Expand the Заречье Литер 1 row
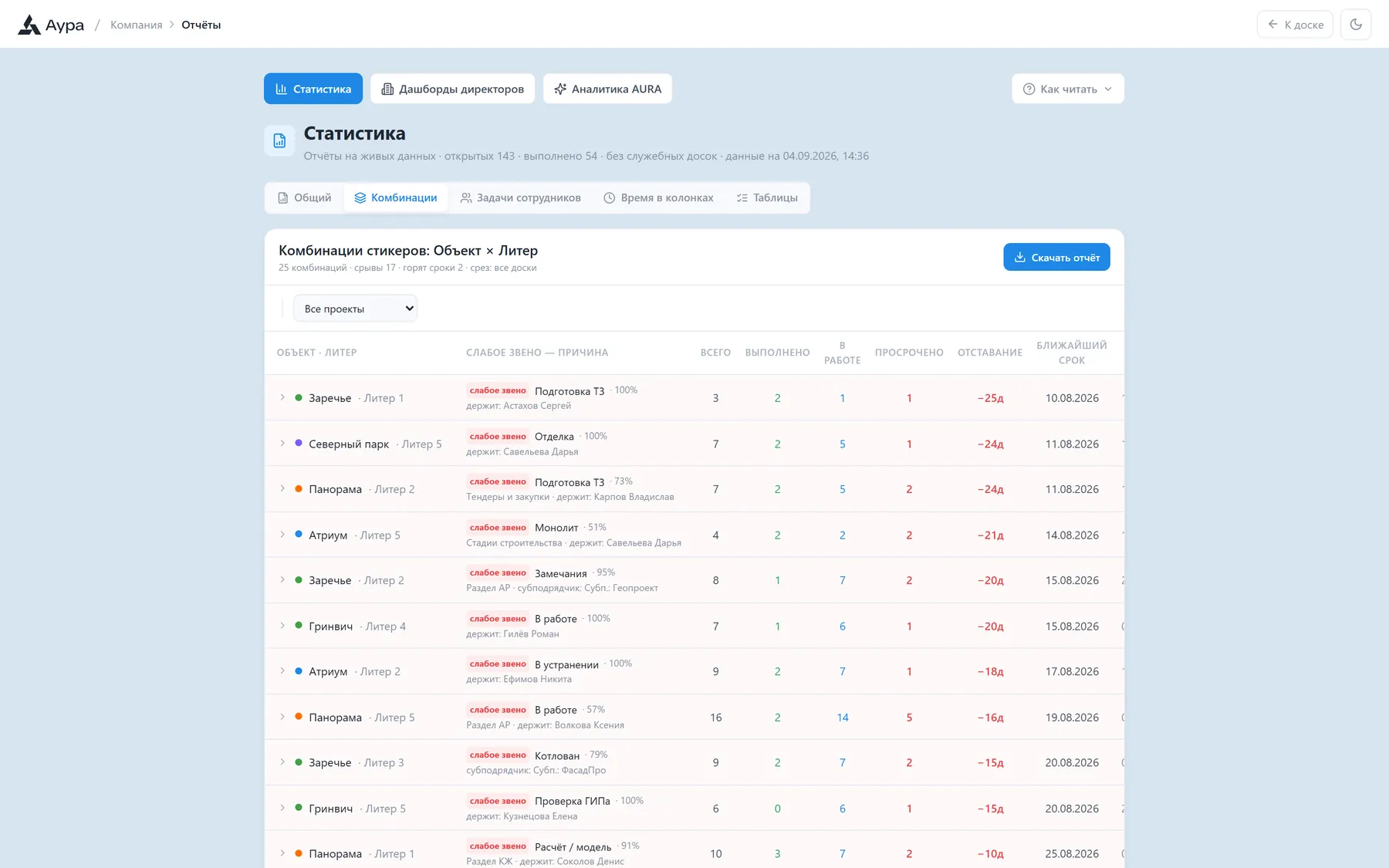Viewport: 1389px width, 868px height. (x=282, y=397)
